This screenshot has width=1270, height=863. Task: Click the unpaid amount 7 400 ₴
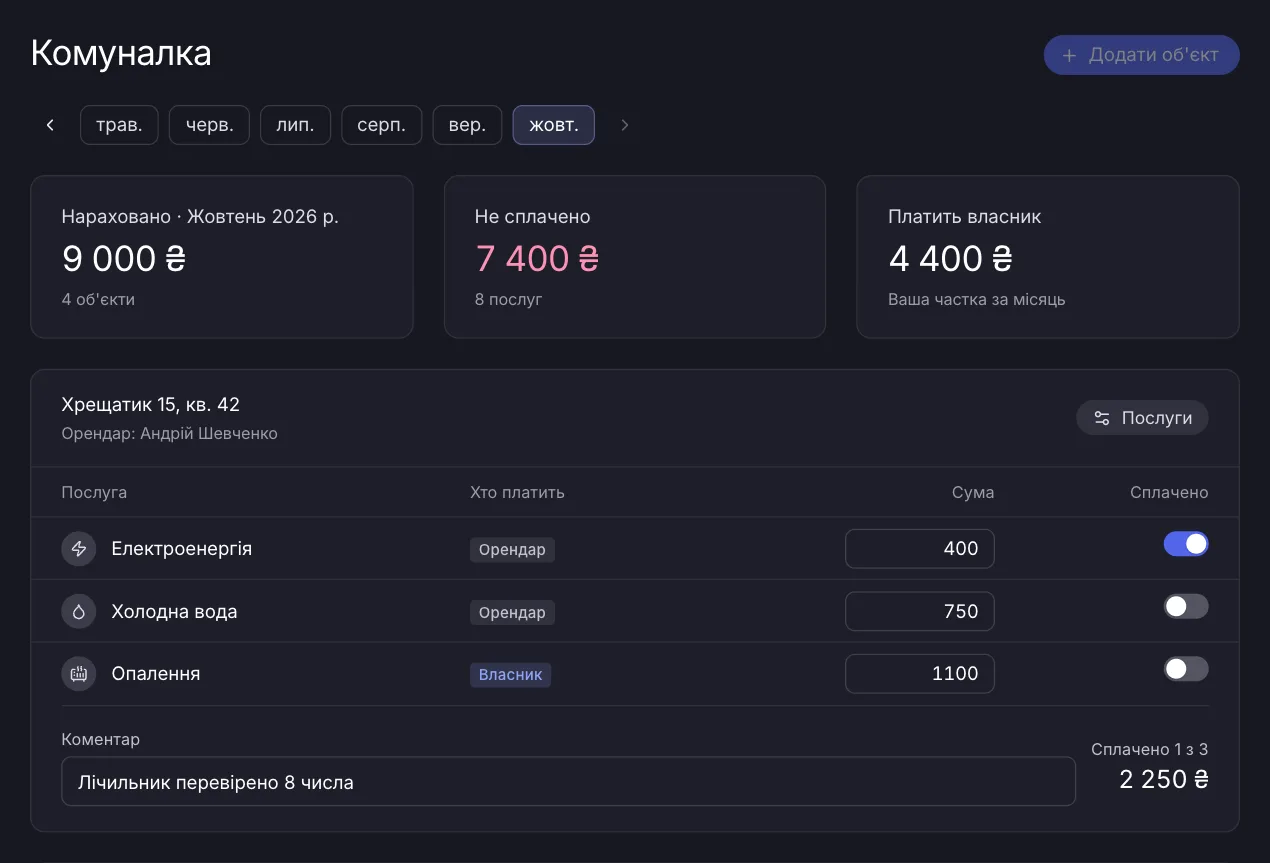click(x=537, y=259)
